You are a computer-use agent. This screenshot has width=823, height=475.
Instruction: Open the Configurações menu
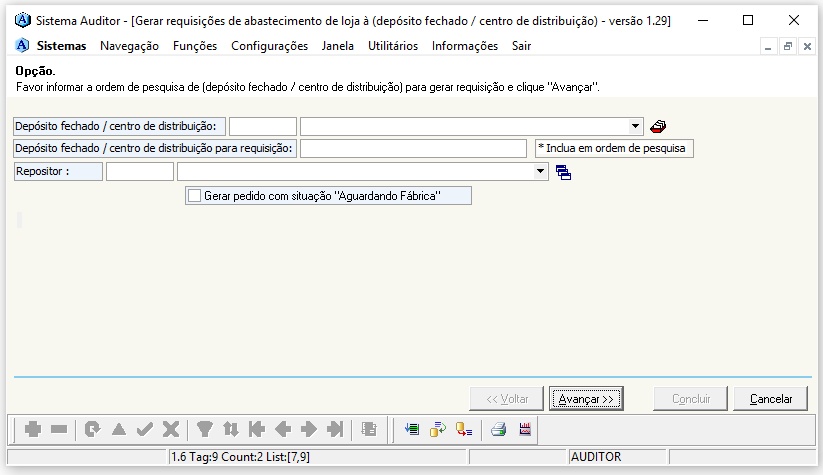pos(269,46)
